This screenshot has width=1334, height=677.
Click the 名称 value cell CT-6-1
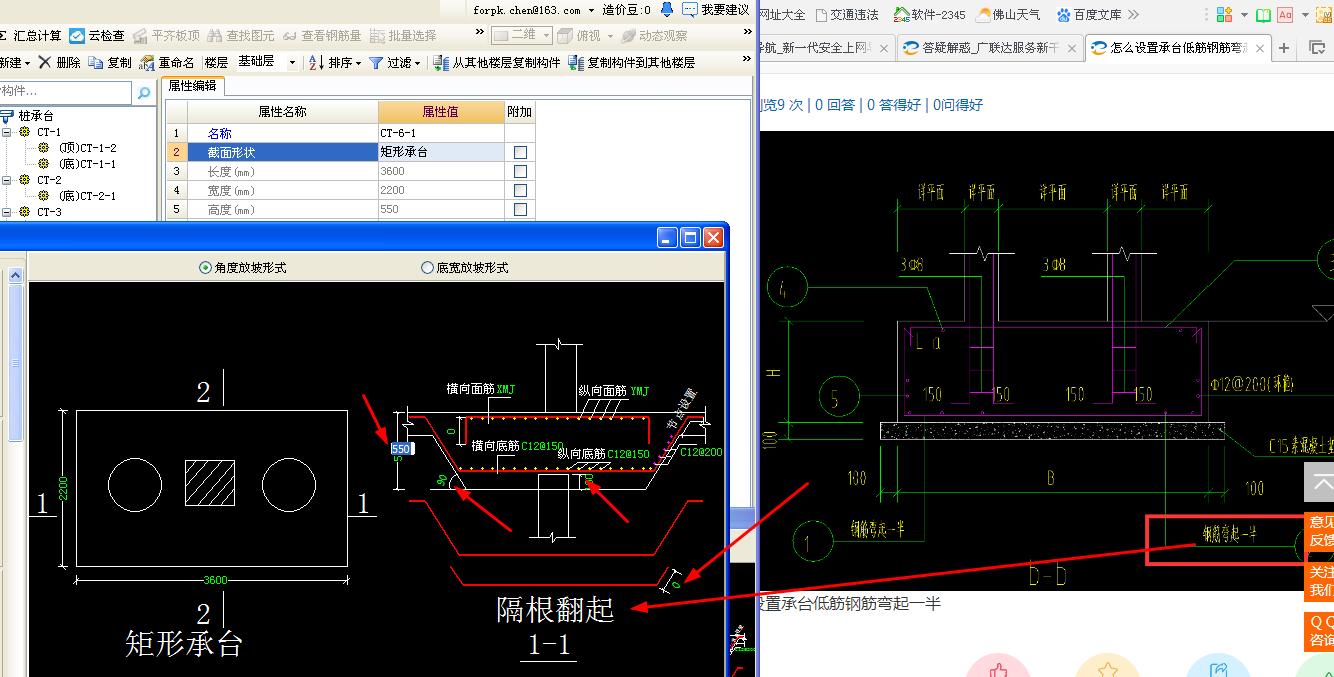[441, 133]
